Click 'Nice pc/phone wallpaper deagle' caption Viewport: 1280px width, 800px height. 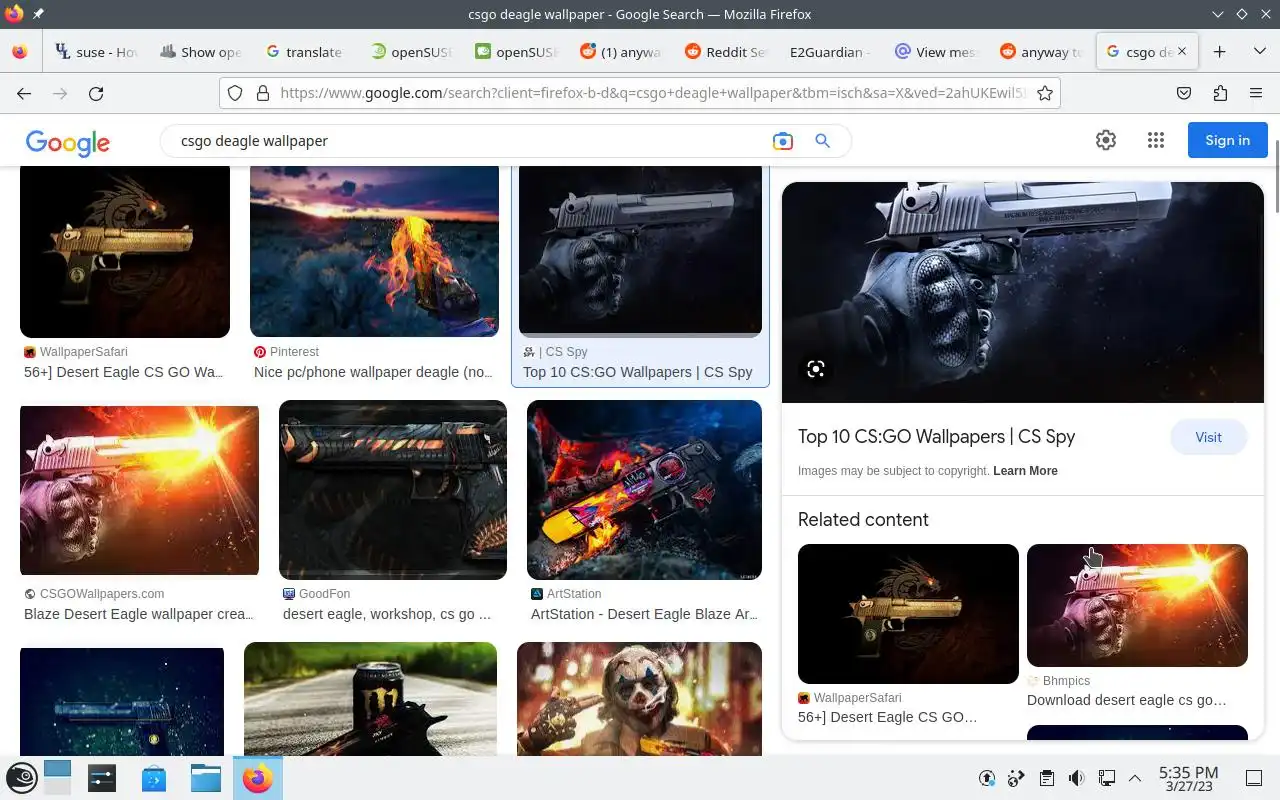click(x=373, y=372)
